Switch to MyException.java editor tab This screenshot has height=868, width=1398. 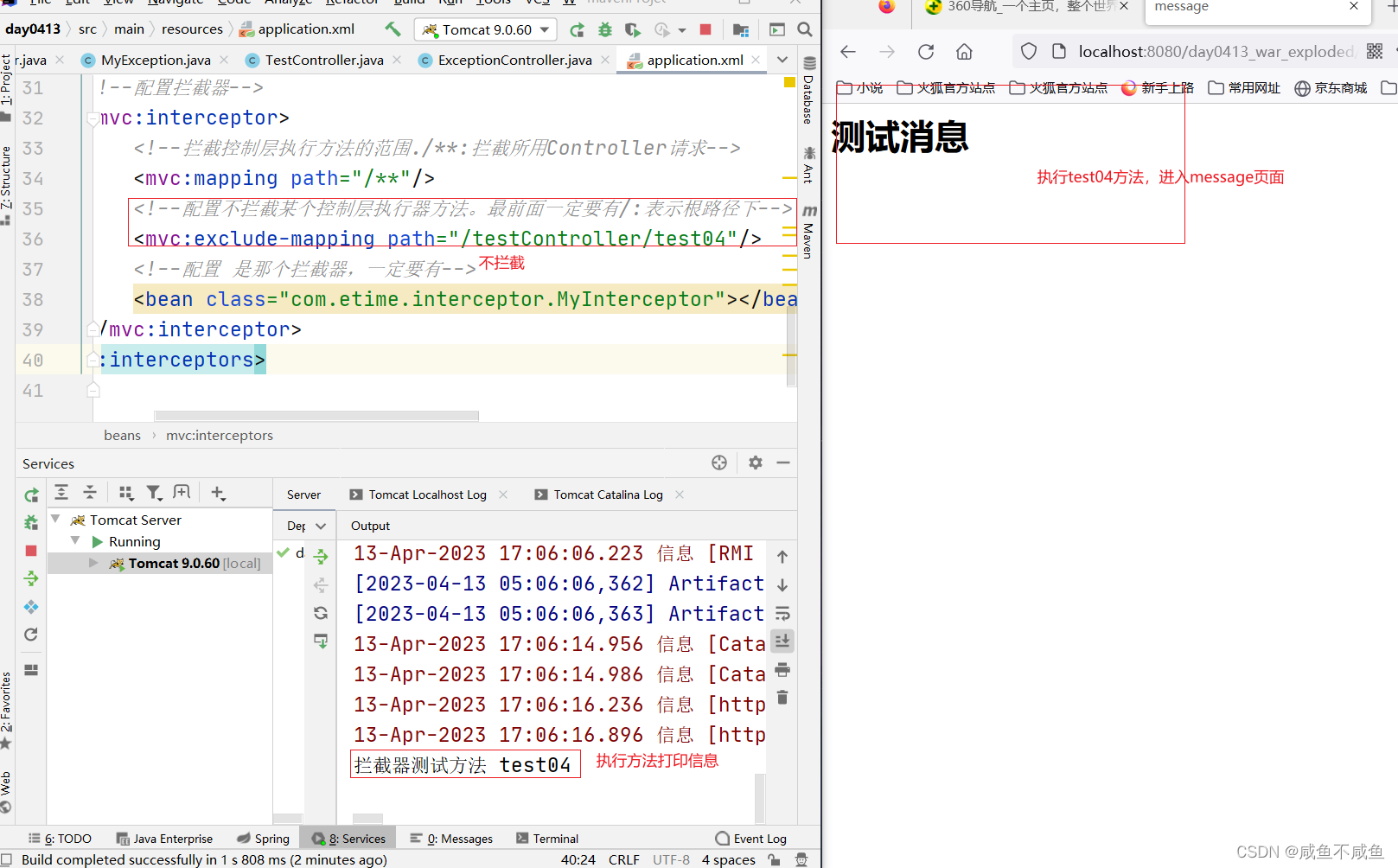156,60
